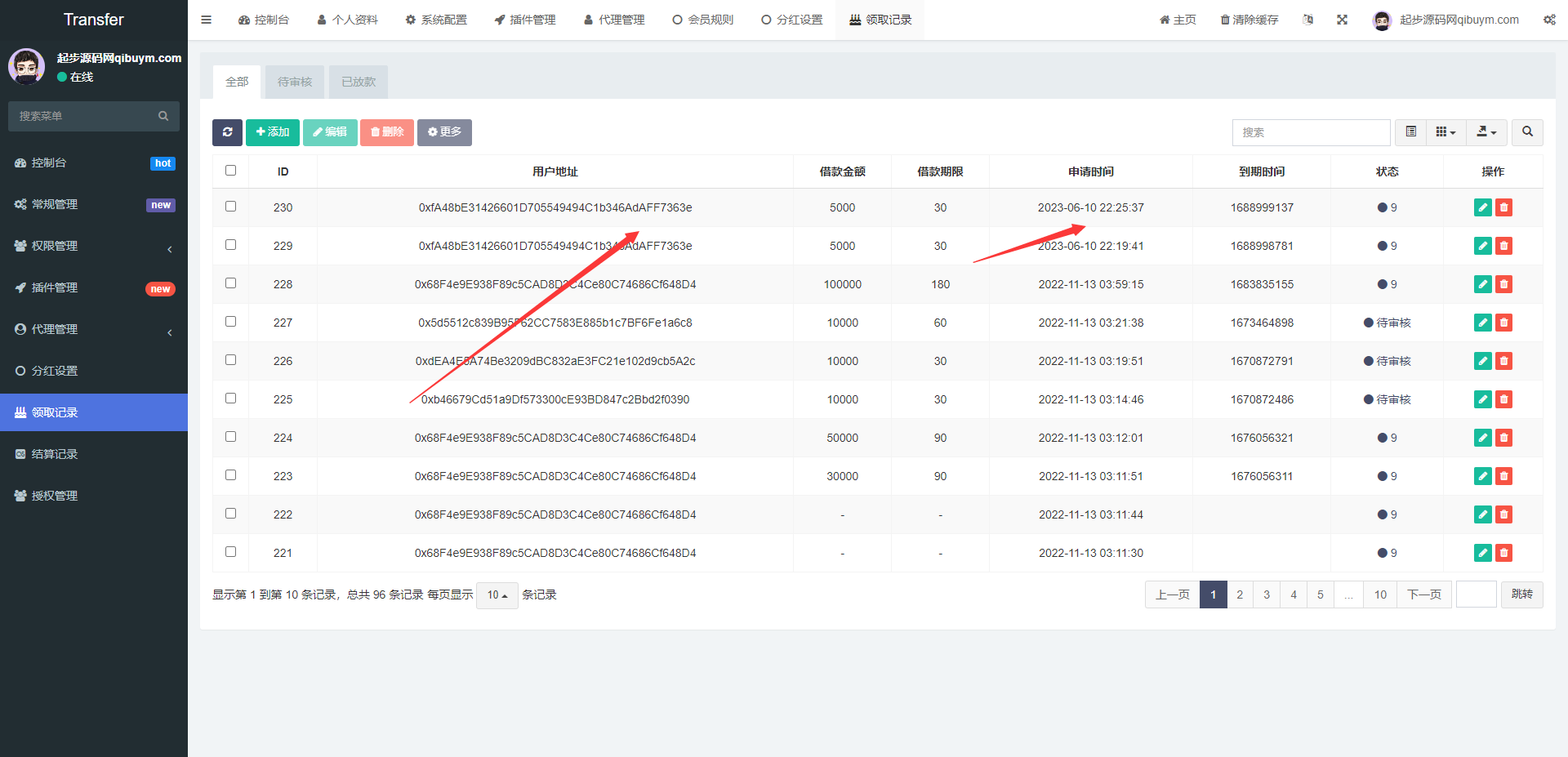Open settings gears icon at top right
The image size is (1568, 757).
[1549, 20]
